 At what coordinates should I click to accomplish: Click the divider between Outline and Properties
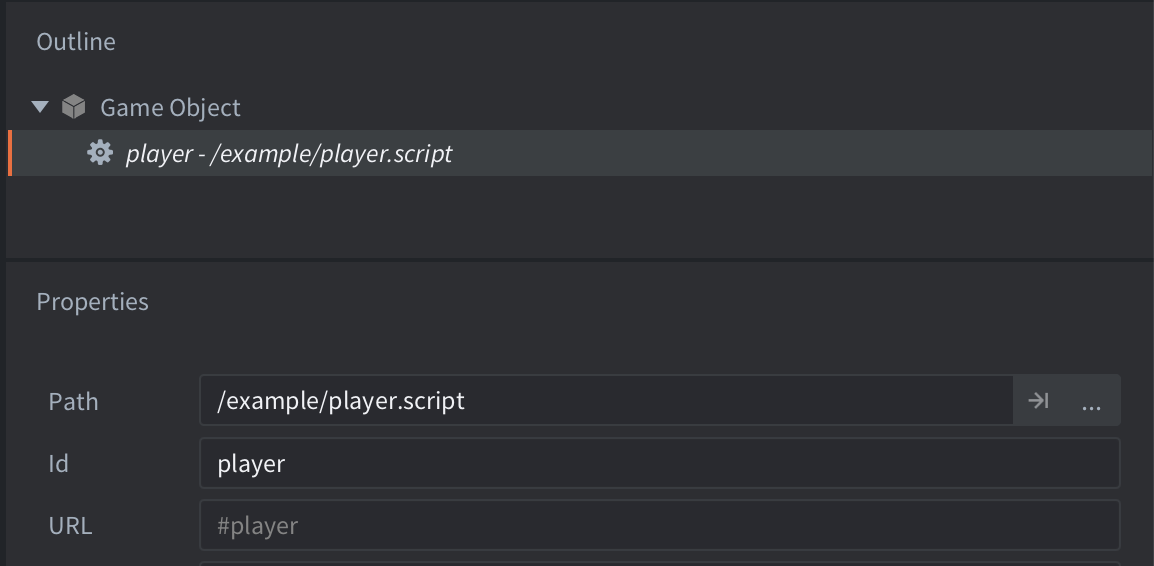[x=580, y=260]
